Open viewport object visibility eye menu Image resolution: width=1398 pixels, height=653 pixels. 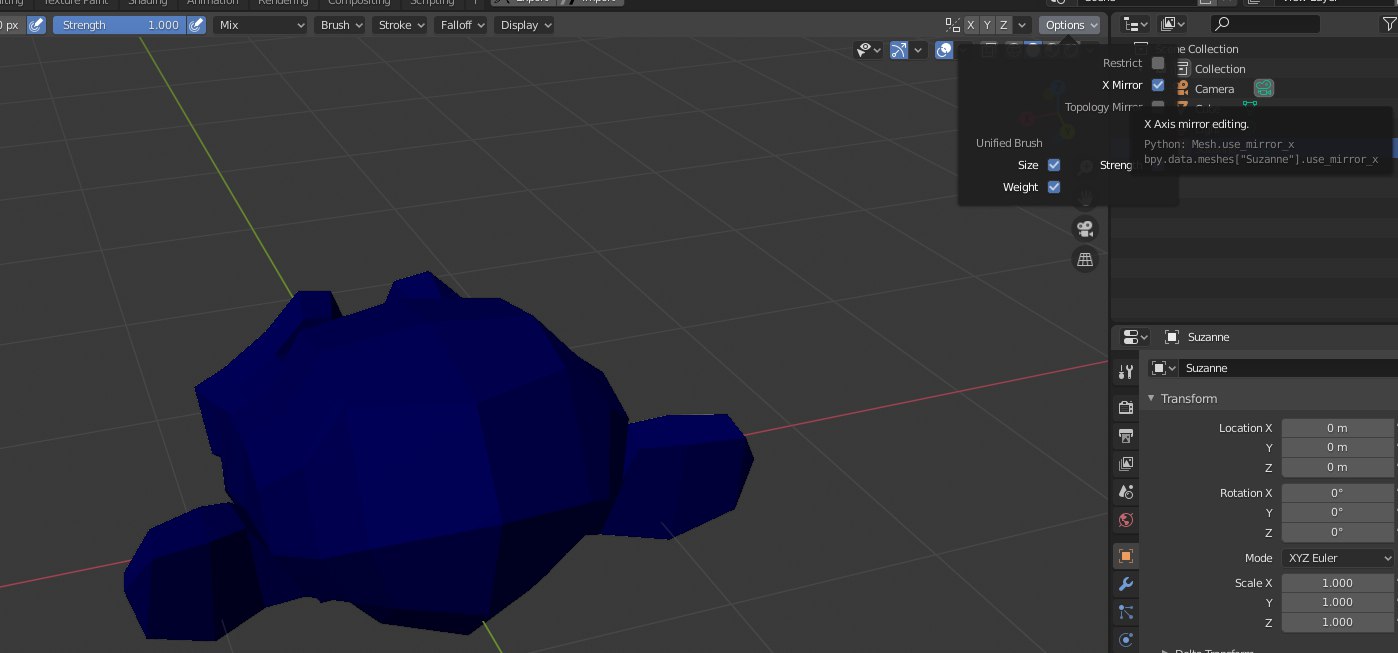tap(869, 50)
